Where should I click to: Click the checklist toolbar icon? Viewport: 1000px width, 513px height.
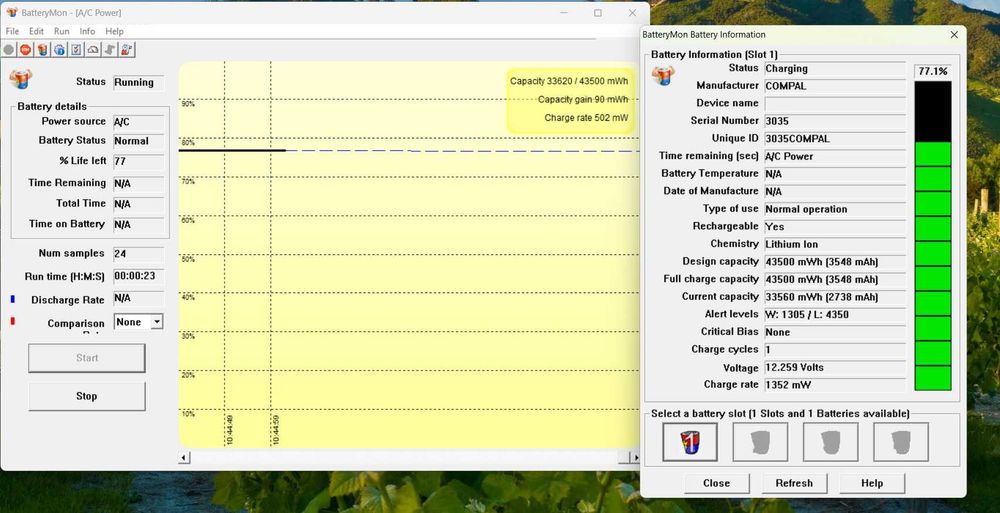76,50
